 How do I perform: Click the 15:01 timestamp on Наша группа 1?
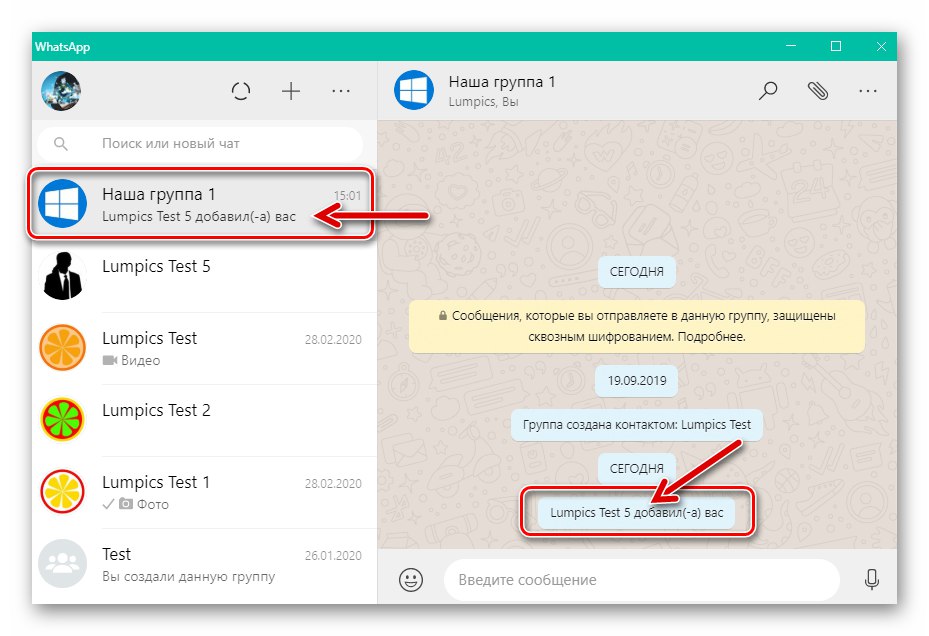(347, 196)
